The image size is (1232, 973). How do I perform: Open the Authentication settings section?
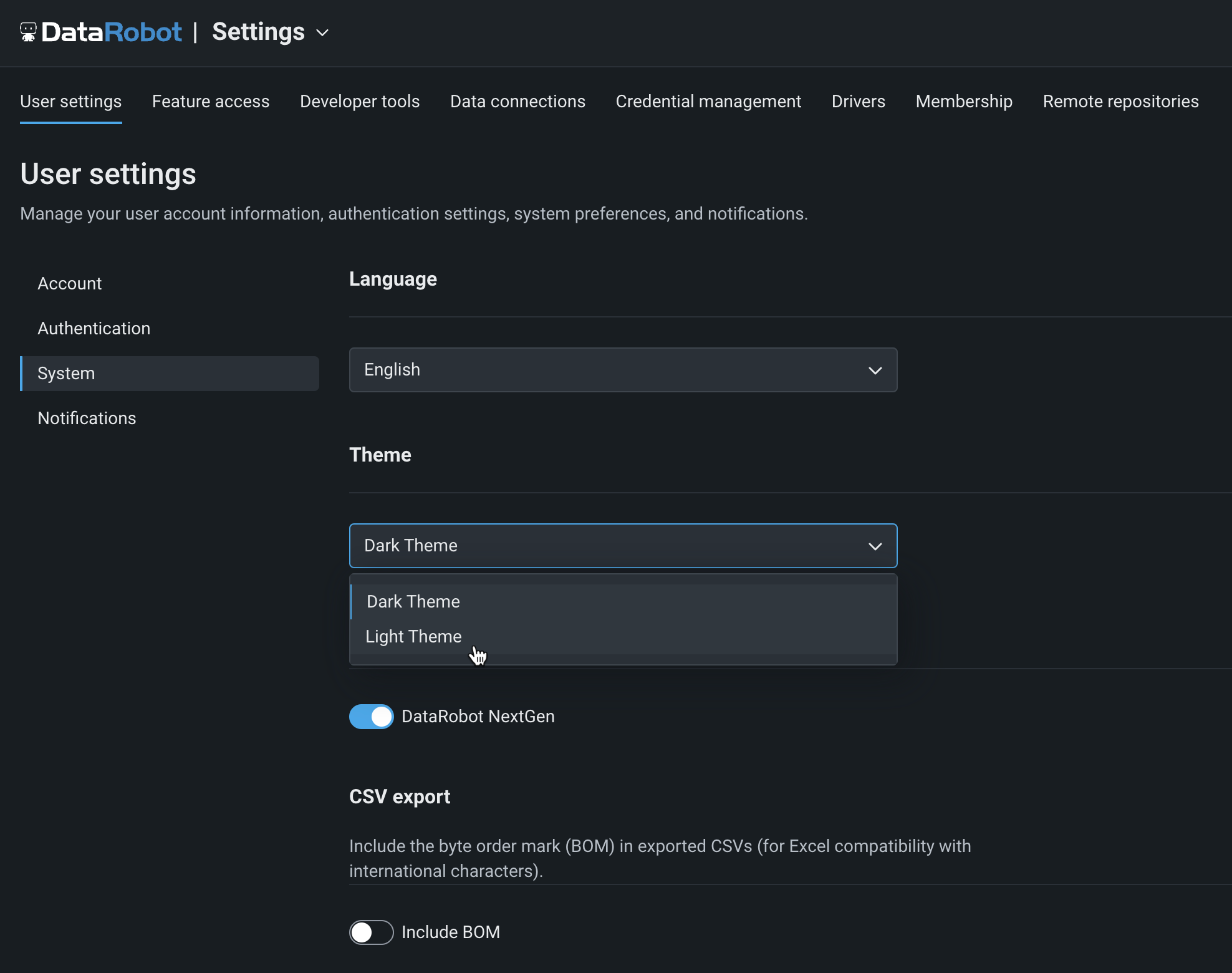click(94, 329)
